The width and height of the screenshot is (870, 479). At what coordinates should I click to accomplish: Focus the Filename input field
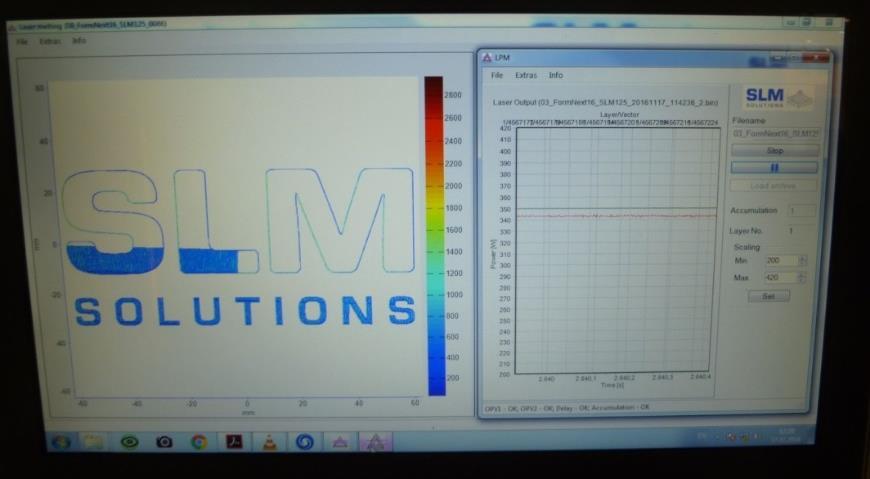[776, 133]
